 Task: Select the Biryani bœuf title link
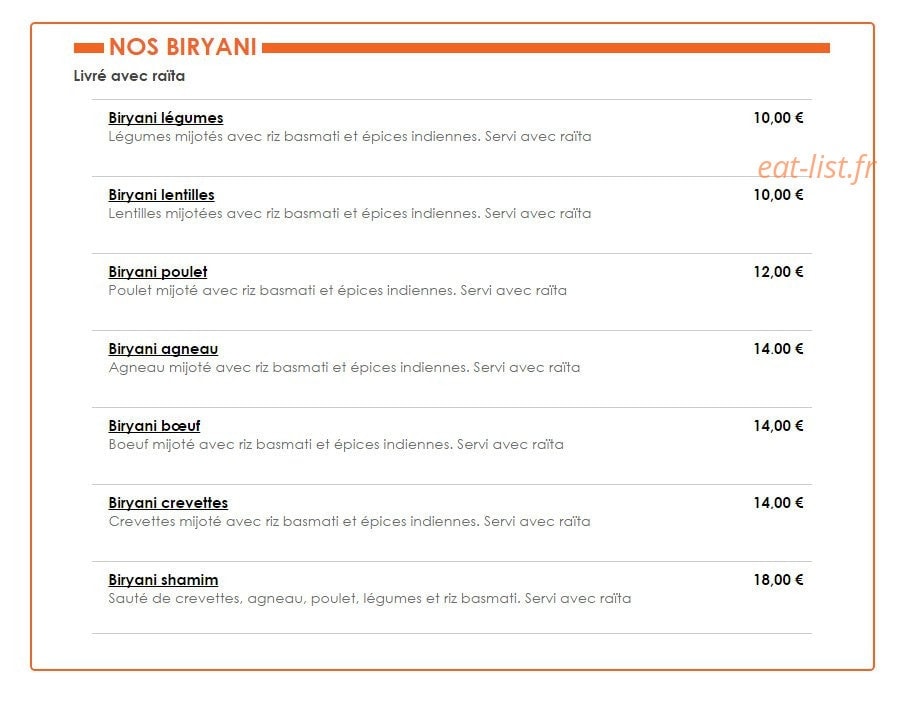[x=154, y=426]
